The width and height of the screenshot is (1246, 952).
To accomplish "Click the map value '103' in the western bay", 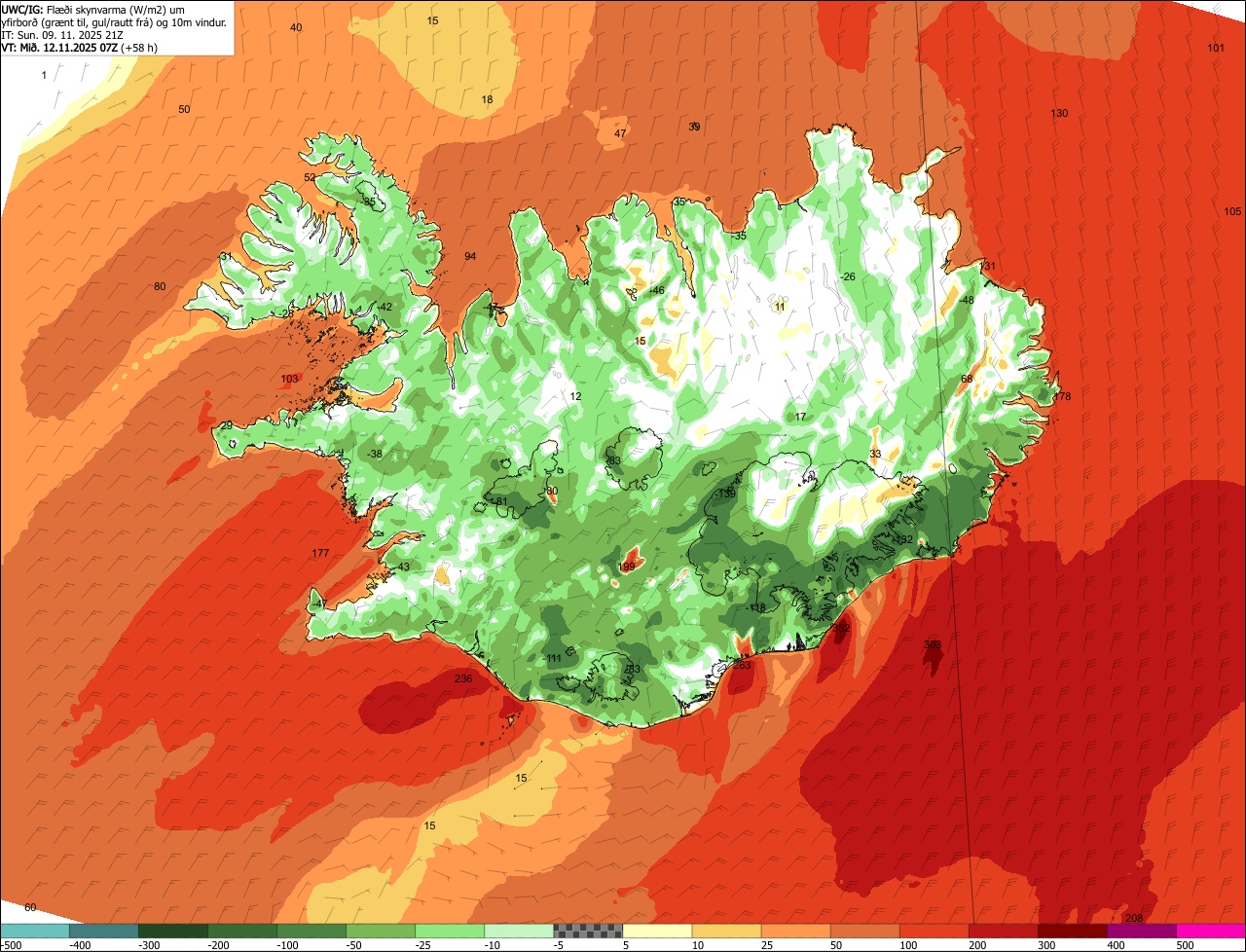I will pos(289,380).
